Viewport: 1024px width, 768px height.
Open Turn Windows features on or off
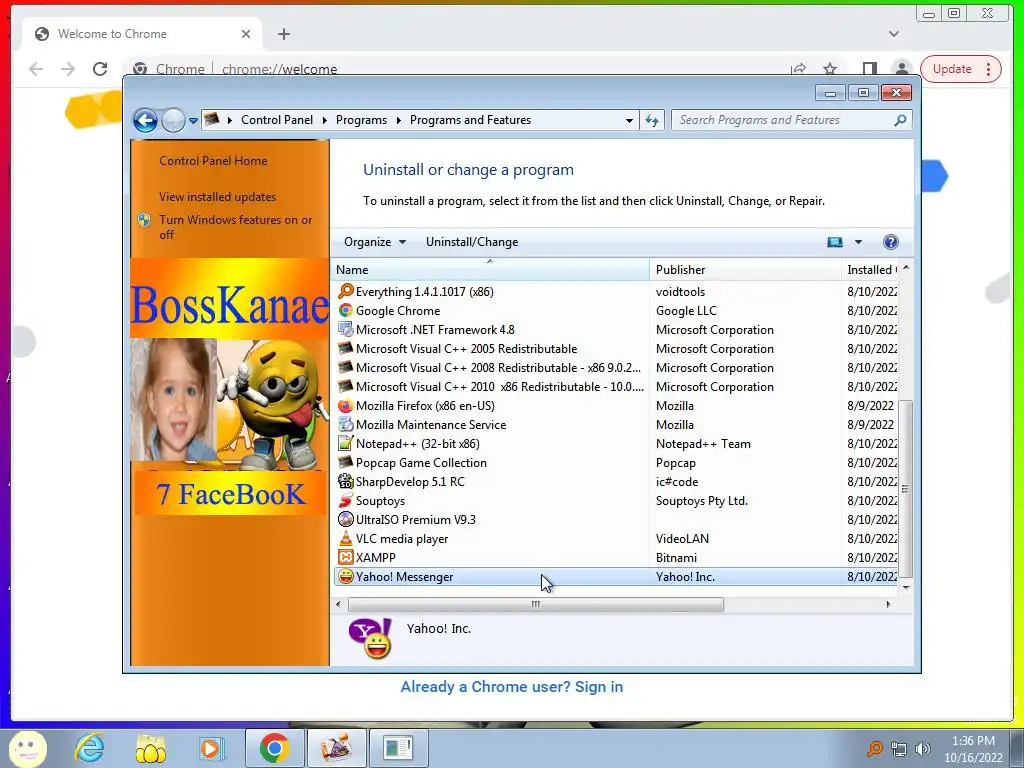(x=236, y=227)
